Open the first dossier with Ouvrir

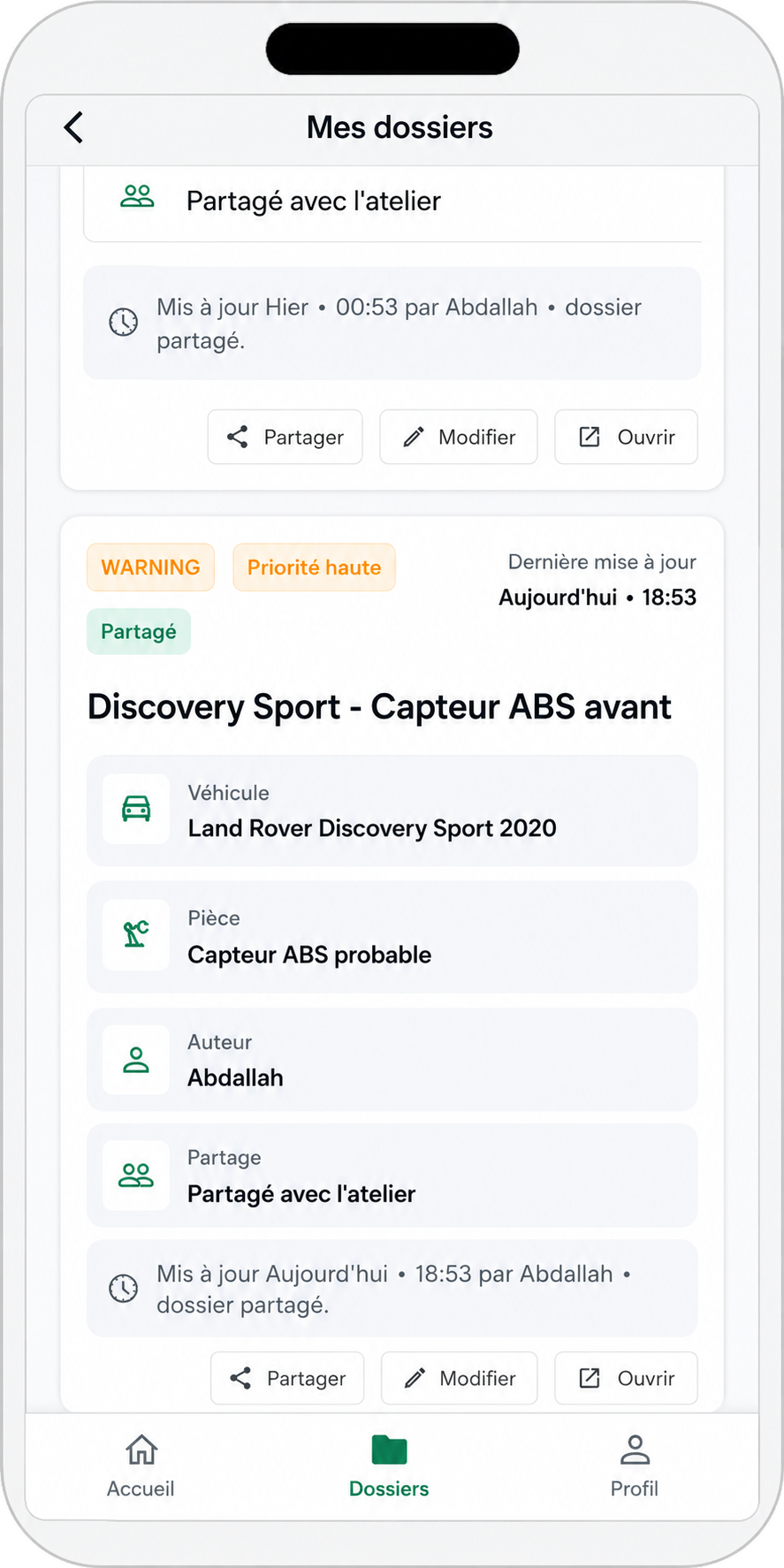(x=626, y=437)
